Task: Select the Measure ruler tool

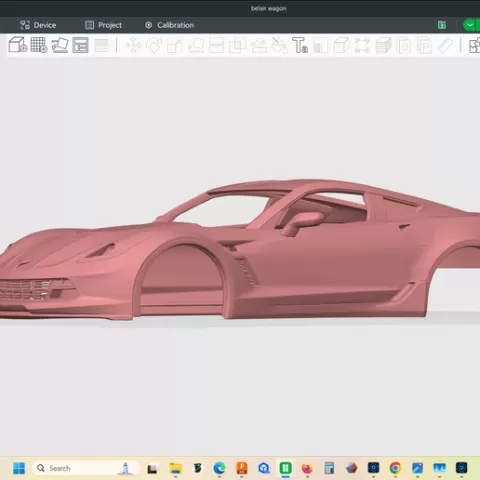Action: tap(445, 45)
